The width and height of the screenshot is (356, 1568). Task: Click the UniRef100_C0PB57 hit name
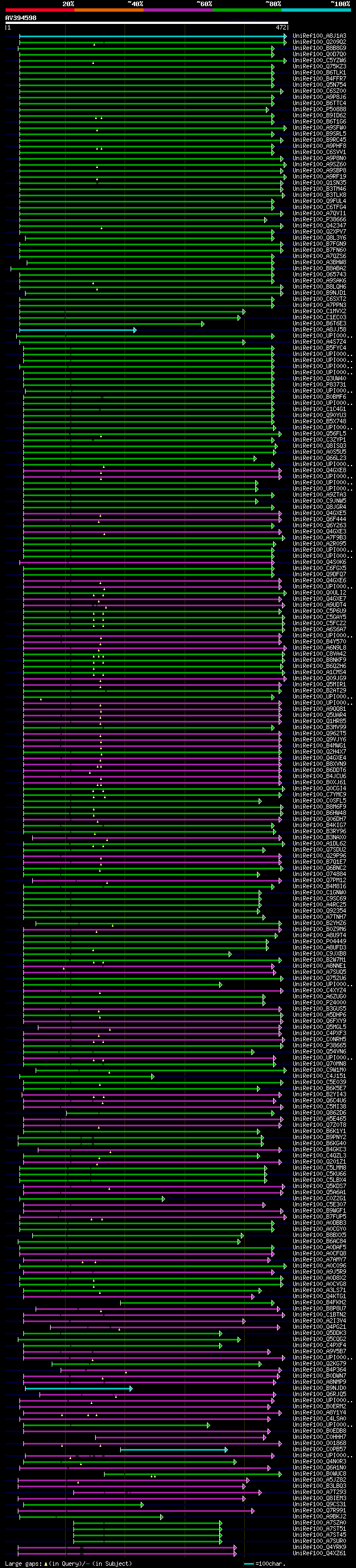(319, 1450)
